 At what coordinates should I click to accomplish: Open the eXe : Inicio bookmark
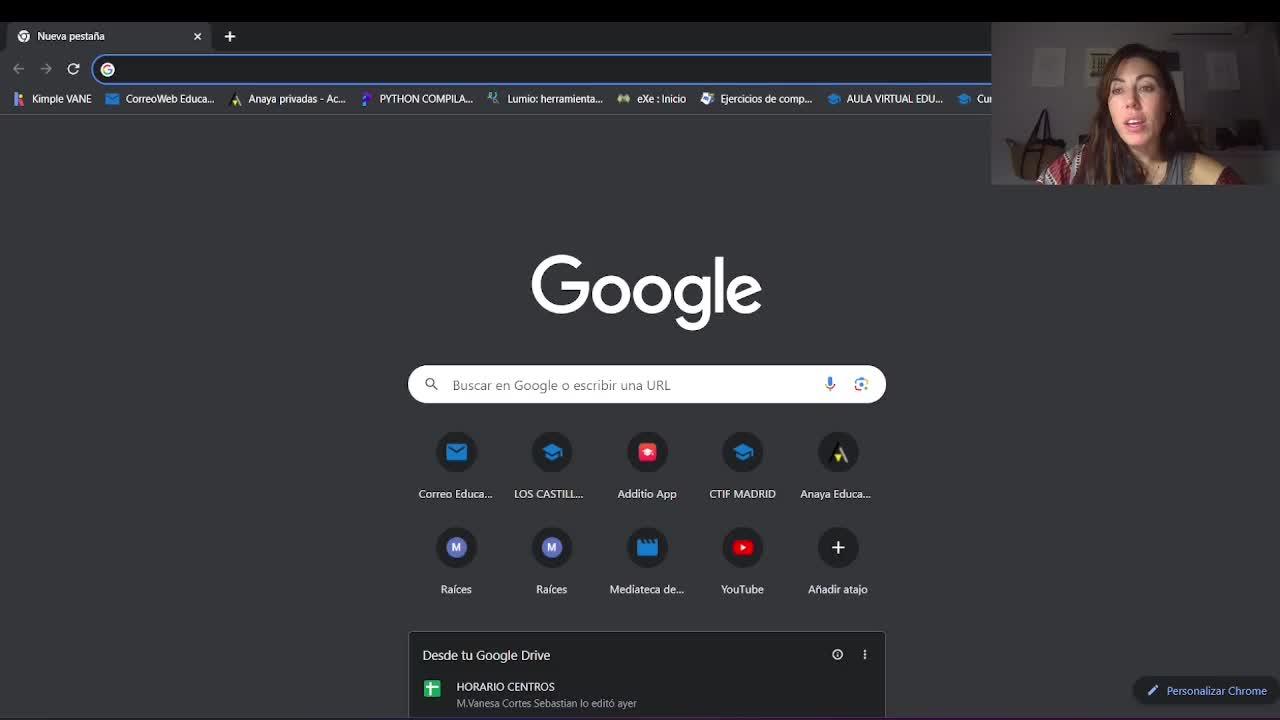coord(652,99)
